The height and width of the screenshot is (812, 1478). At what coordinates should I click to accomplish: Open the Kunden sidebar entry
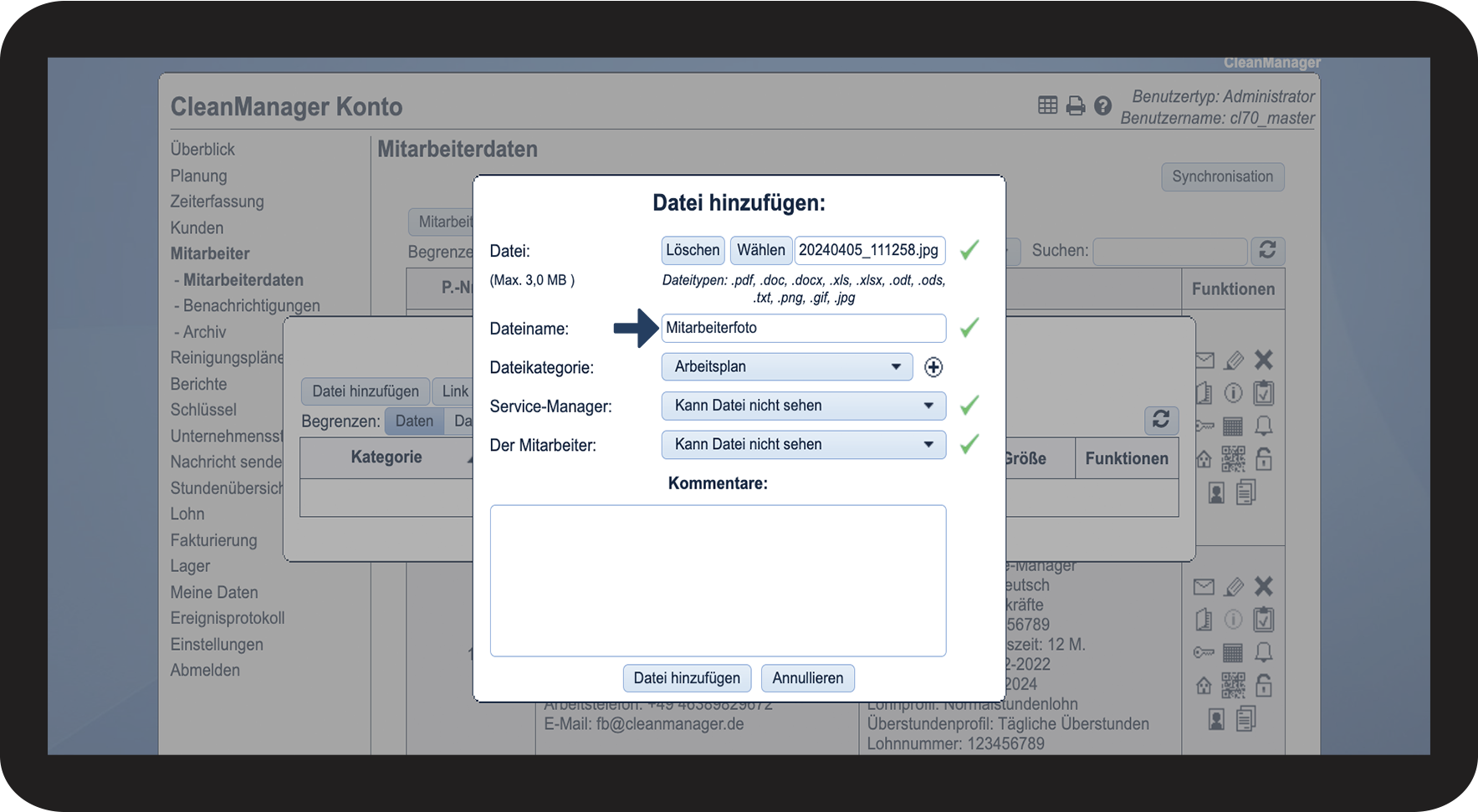tap(197, 227)
